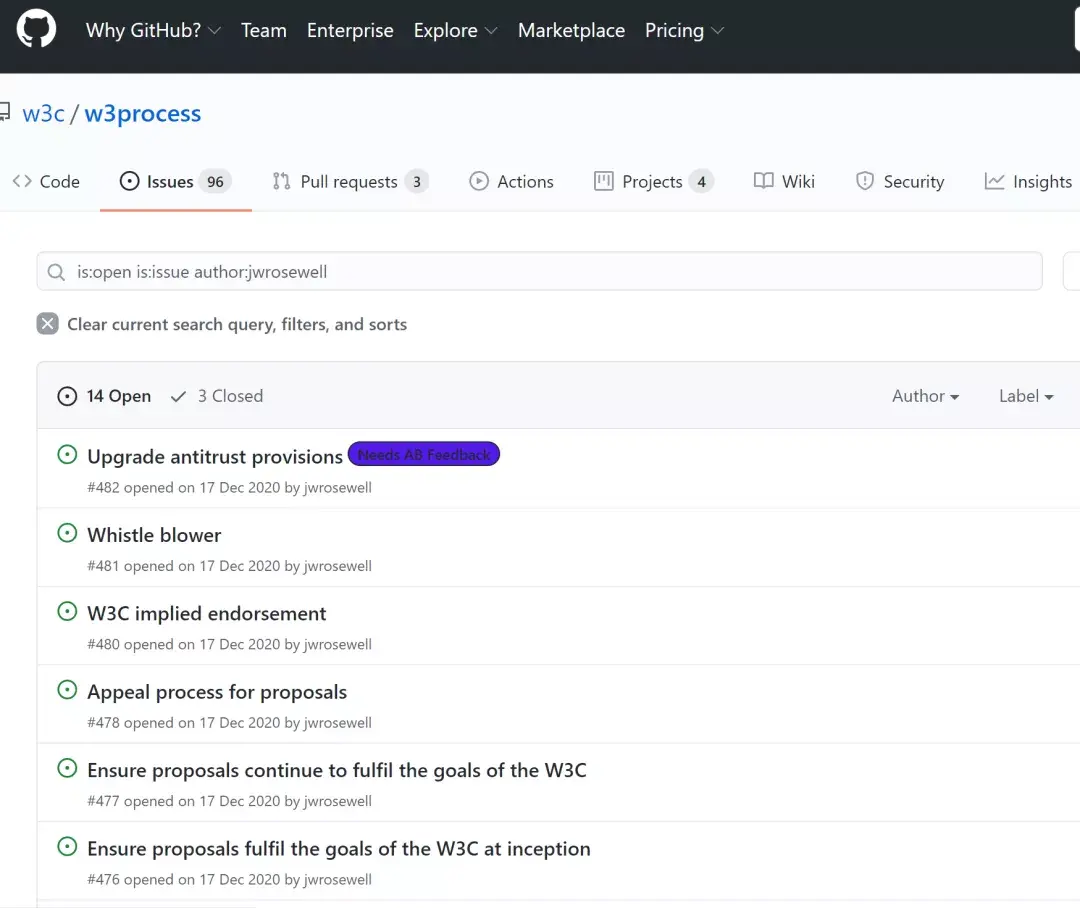Screen dimensions: 1080x908
Task: Click open-issue icon beside Appeal process for proposals
Action: coord(67,690)
